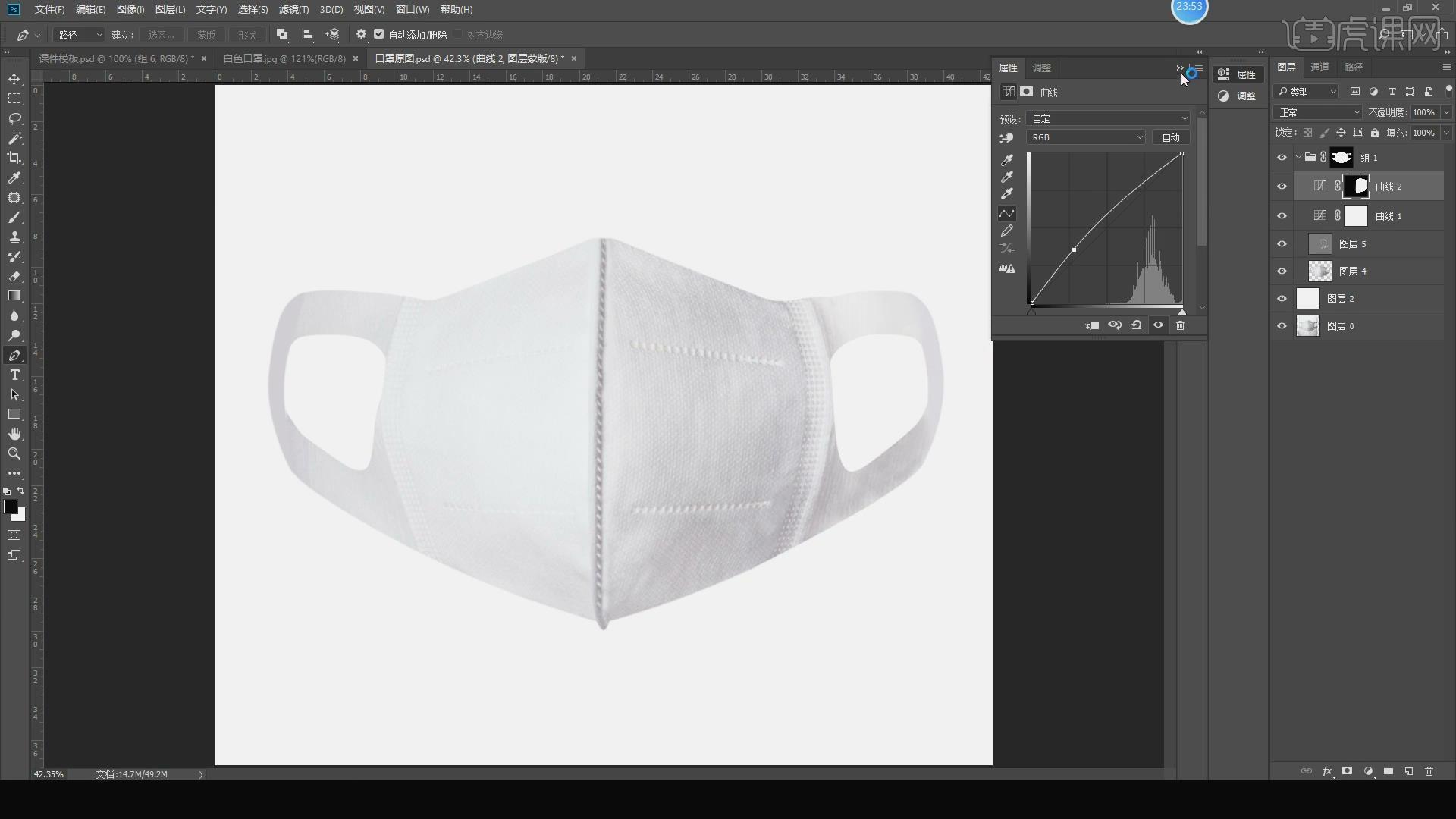The width and height of the screenshot is (1456, 819).
Task: Select the Clone Stamp tool
Action: 14,237
